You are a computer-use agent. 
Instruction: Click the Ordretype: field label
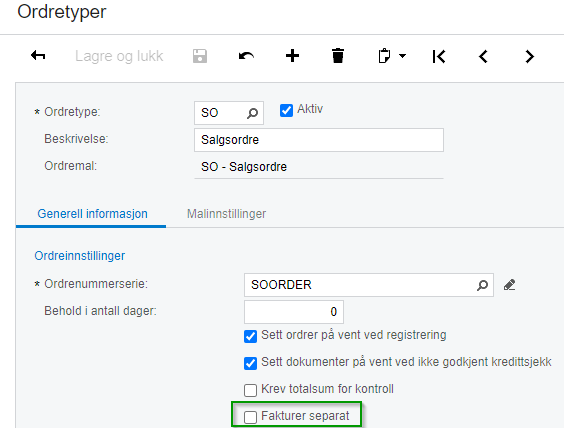[x=72, y=112]
